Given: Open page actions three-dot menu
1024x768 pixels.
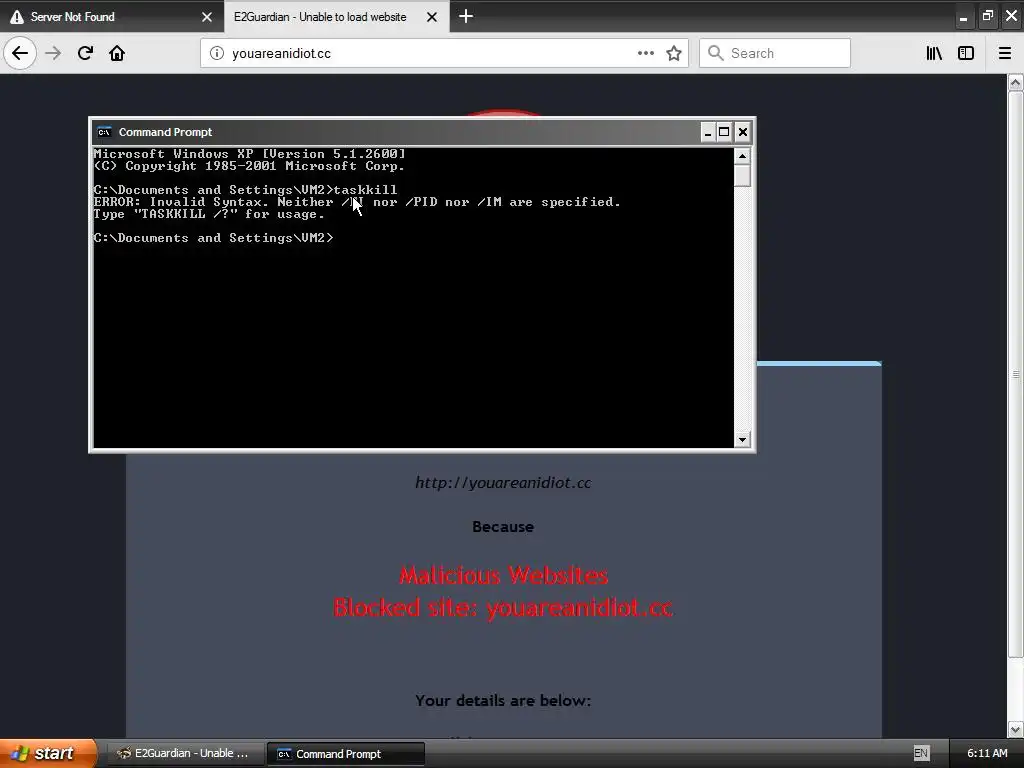Looking at the screenshot, I should click(645, 53).
